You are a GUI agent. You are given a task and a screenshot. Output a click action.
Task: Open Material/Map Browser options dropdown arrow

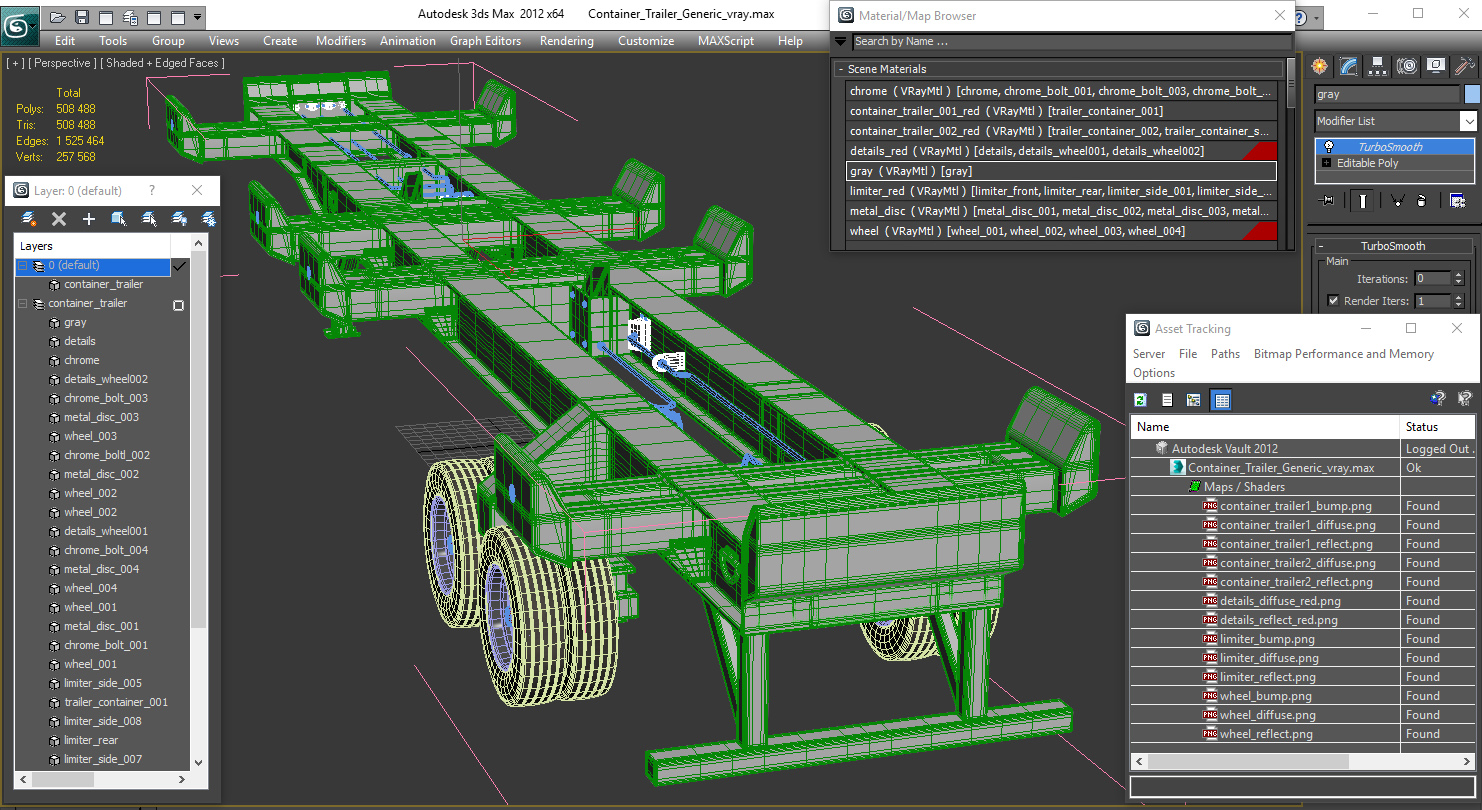click(840, 41)
